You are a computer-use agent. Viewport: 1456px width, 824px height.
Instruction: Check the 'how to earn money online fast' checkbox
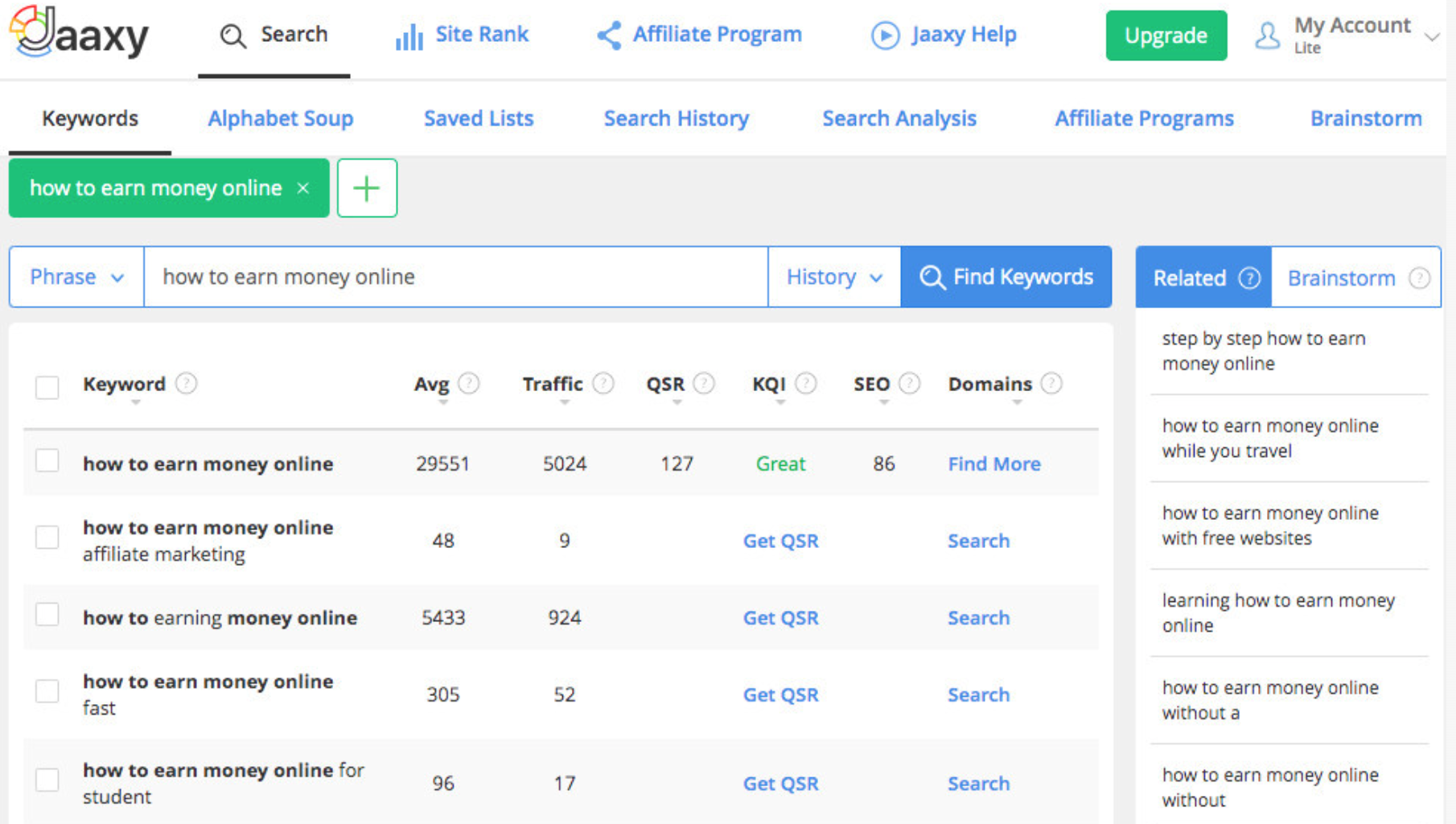click(x=47, y=691)
